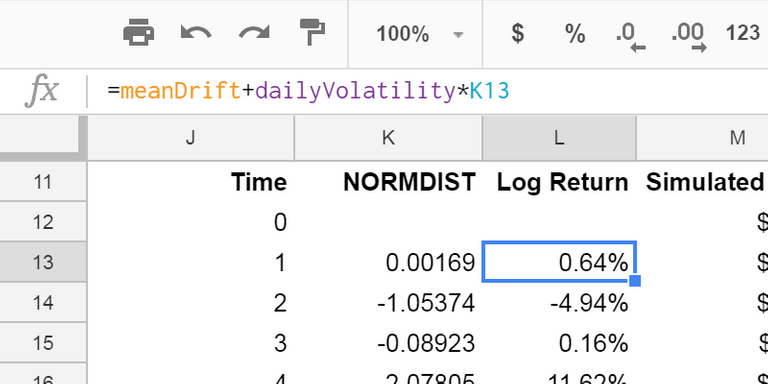Click the fx function icon
Viewport: 768px width, 384px height.
pyautogui.click(x=42, y=92)
